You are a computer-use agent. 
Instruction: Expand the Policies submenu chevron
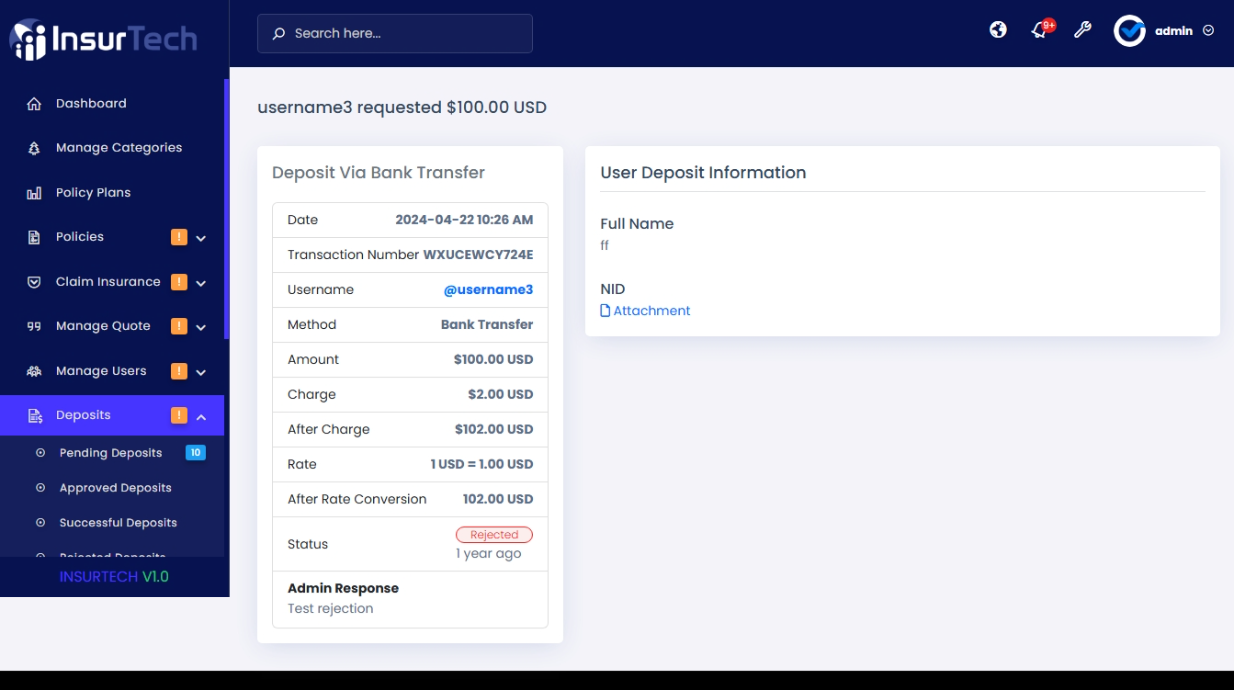201,238
